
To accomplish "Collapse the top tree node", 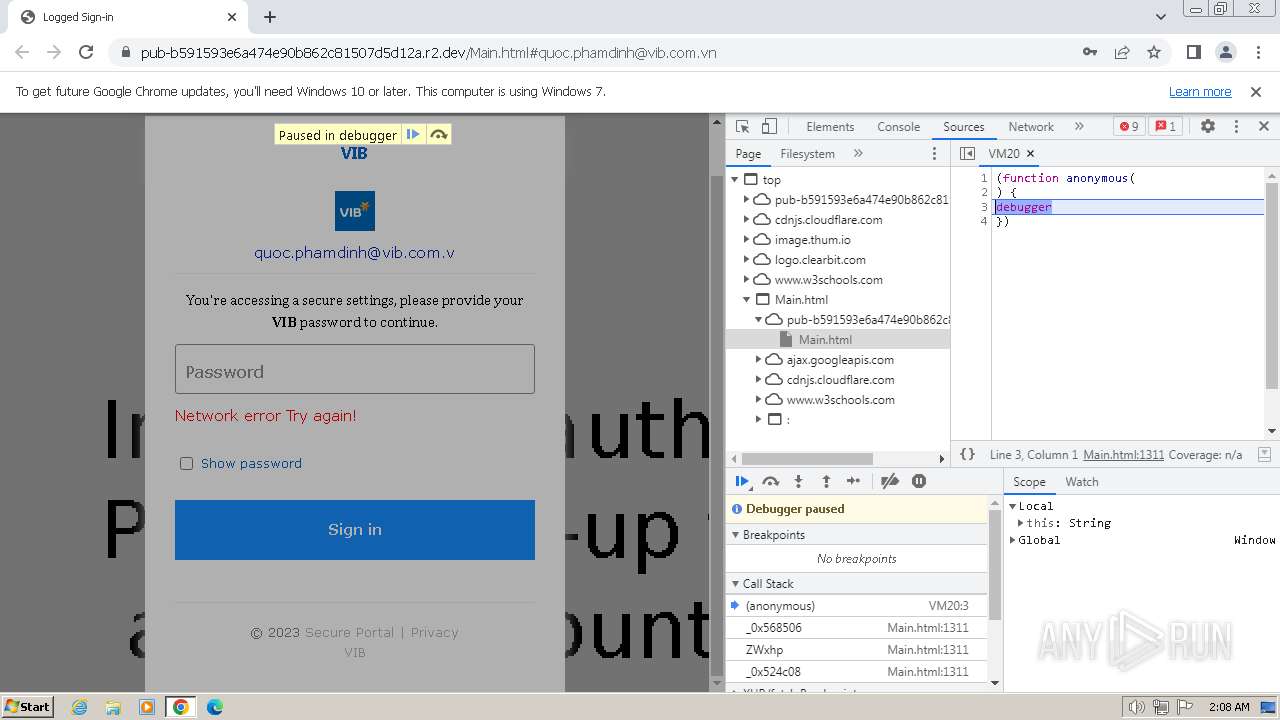I will coord(735,180).
